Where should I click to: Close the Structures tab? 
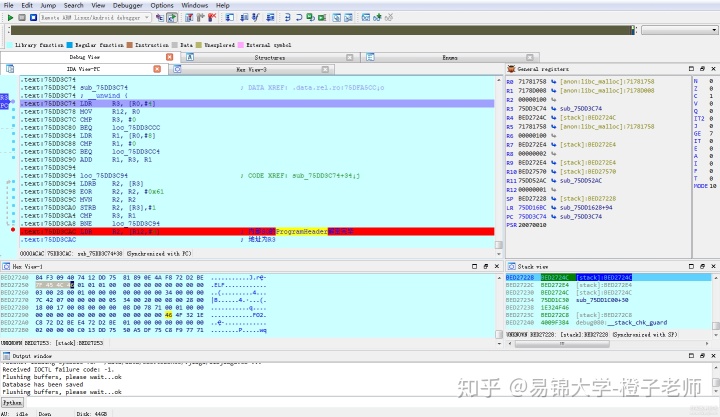pos(349,57)
